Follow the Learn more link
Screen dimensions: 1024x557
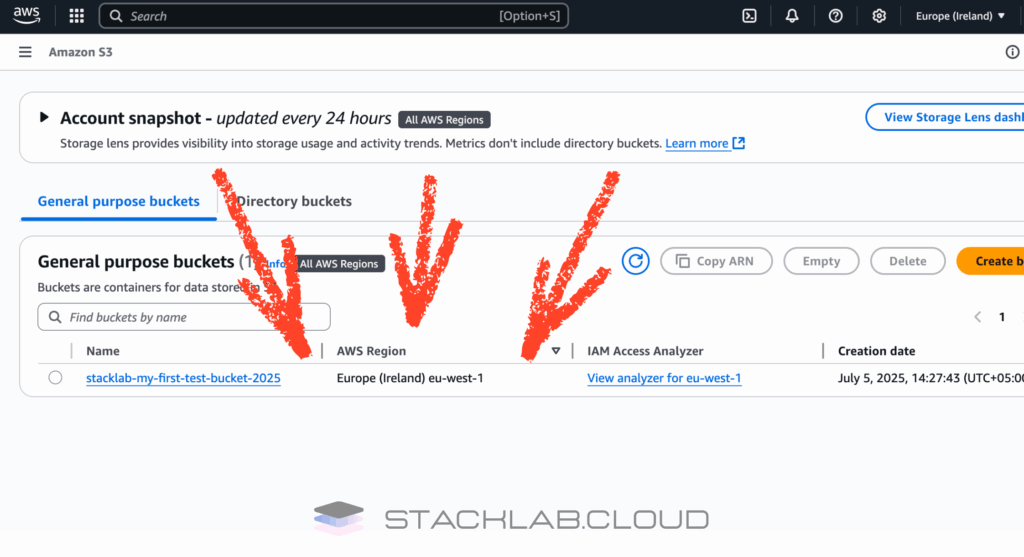696,143
